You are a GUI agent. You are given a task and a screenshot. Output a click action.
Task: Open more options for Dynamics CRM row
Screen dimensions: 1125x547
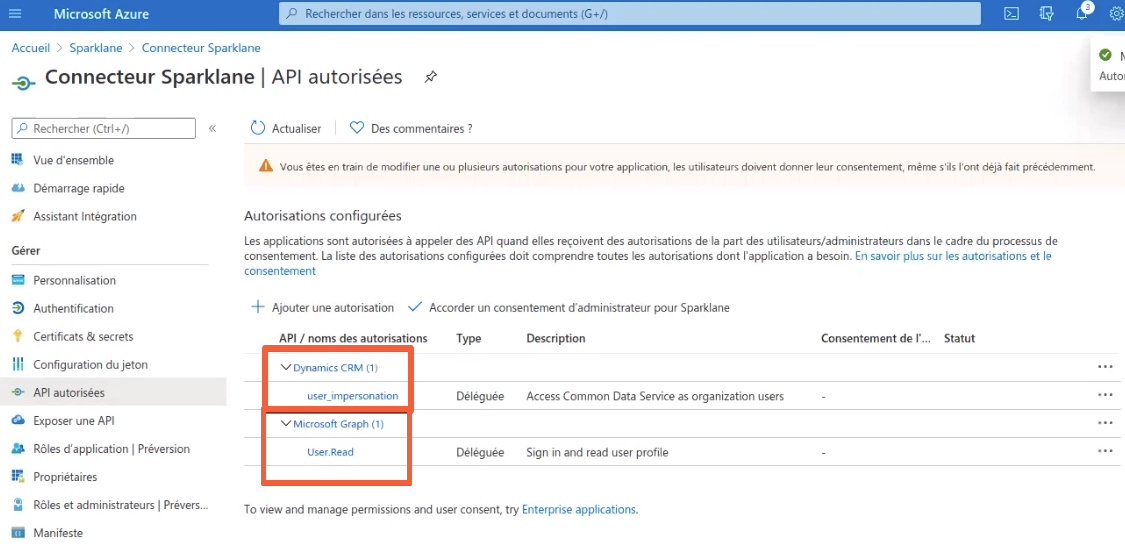[x=1105, y=367]
